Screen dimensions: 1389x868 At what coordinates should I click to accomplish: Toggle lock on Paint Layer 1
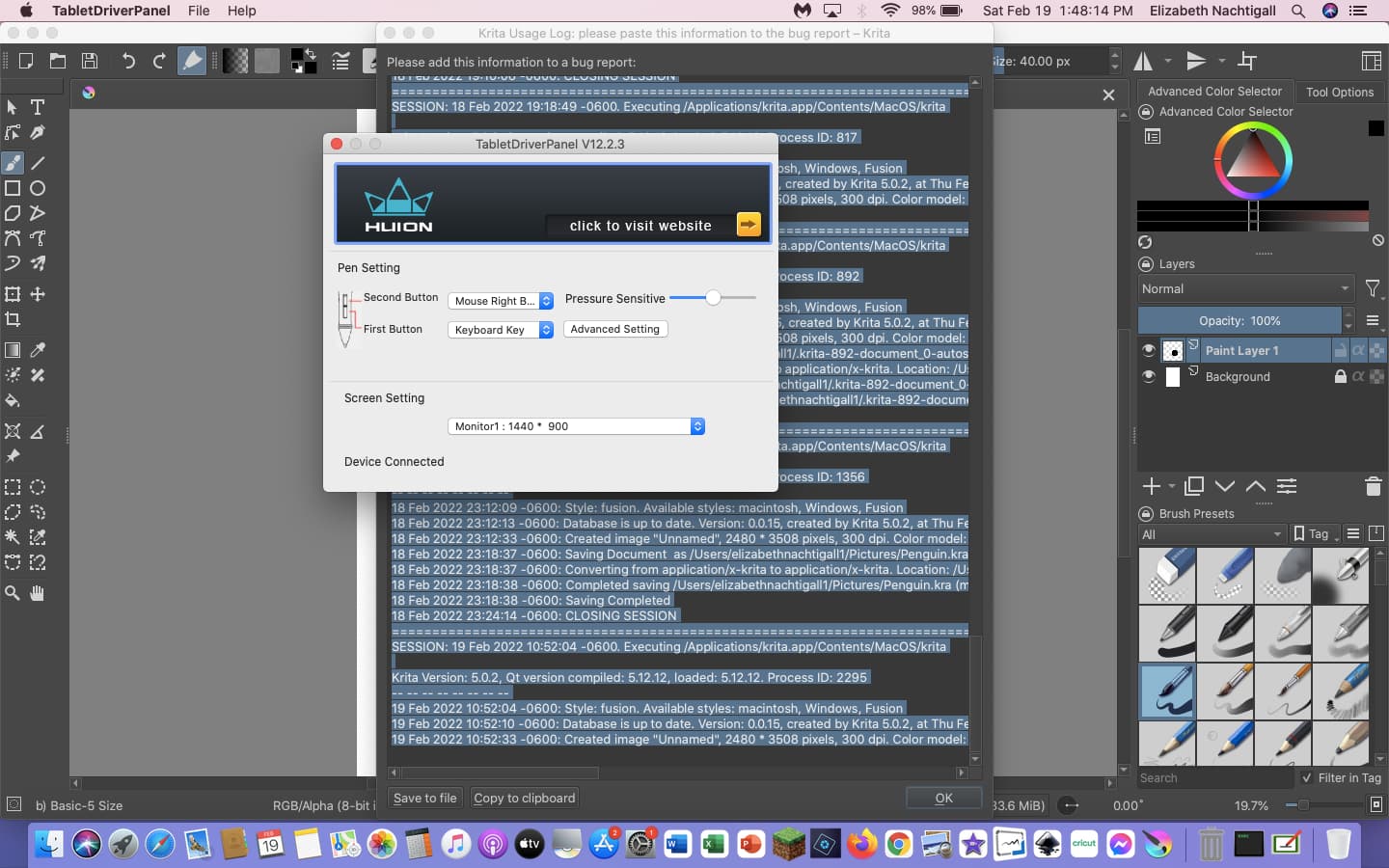click(1340, 350)
